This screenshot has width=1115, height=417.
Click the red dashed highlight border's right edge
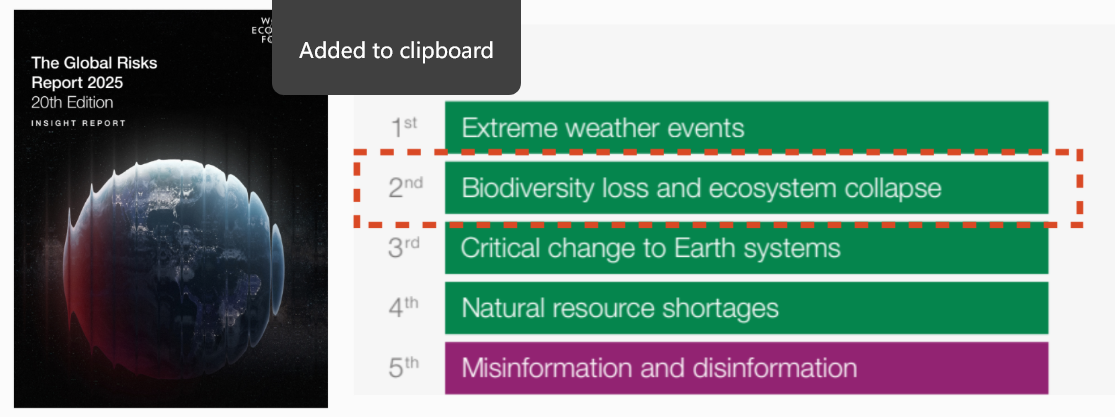[1079, 188]
